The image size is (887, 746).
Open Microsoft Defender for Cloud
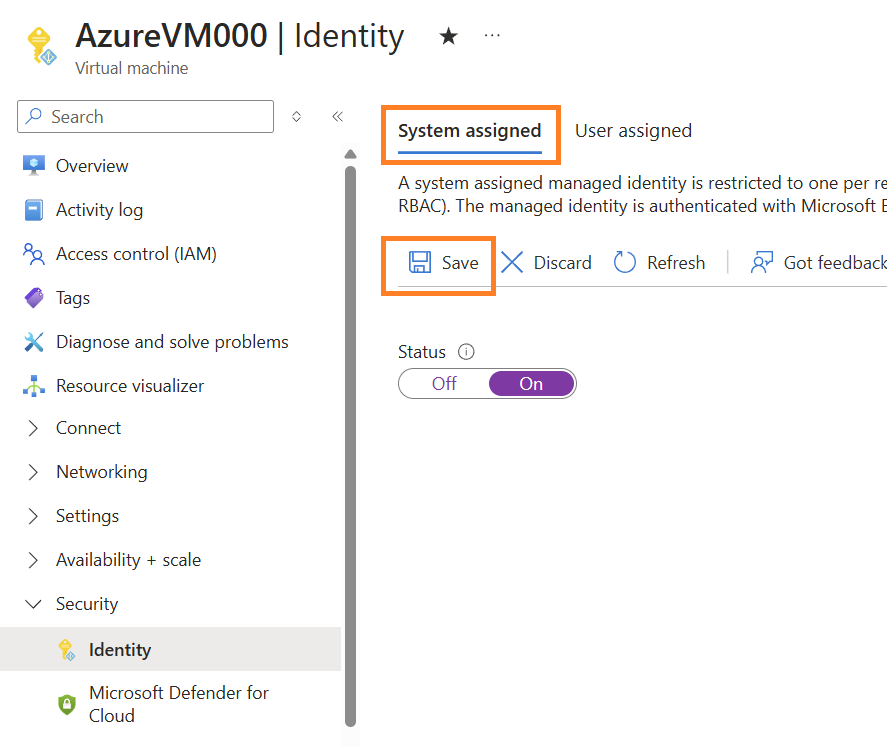[x=170, y=704]
